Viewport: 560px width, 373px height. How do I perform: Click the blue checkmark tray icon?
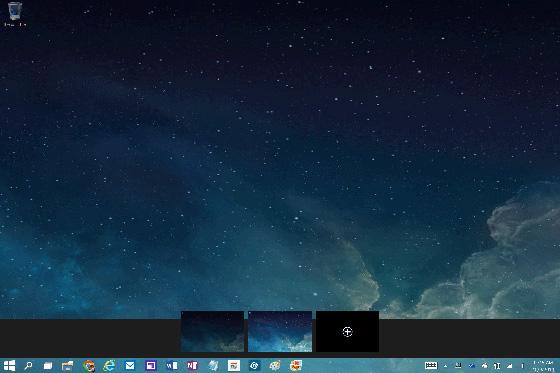472,365
